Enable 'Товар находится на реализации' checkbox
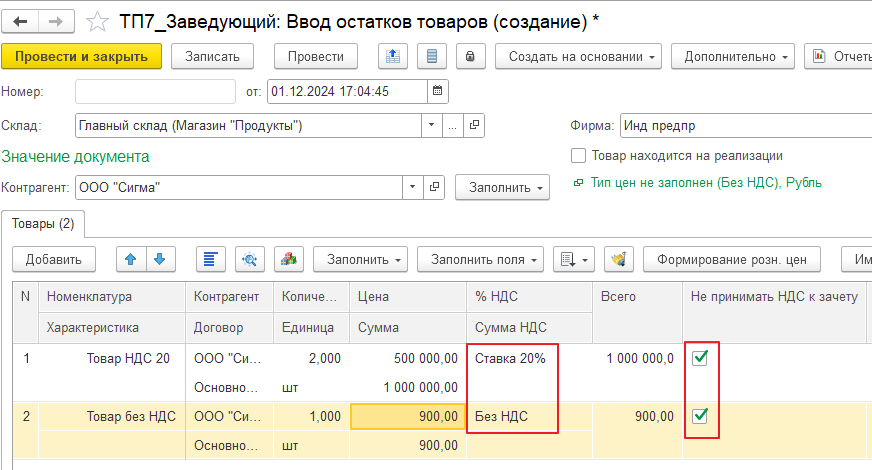 click(578, 156)
